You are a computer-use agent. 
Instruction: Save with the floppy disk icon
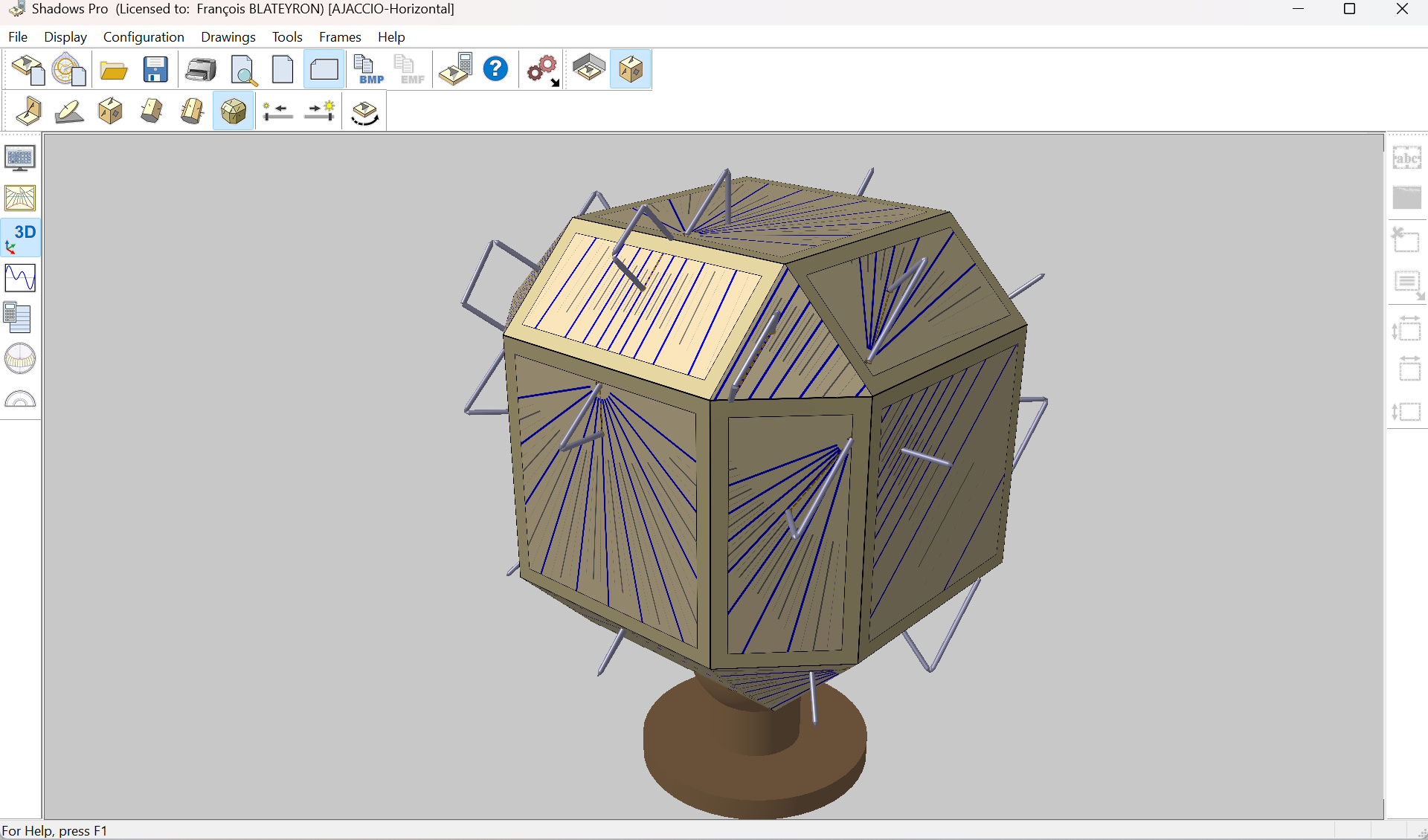click(155, 70)
